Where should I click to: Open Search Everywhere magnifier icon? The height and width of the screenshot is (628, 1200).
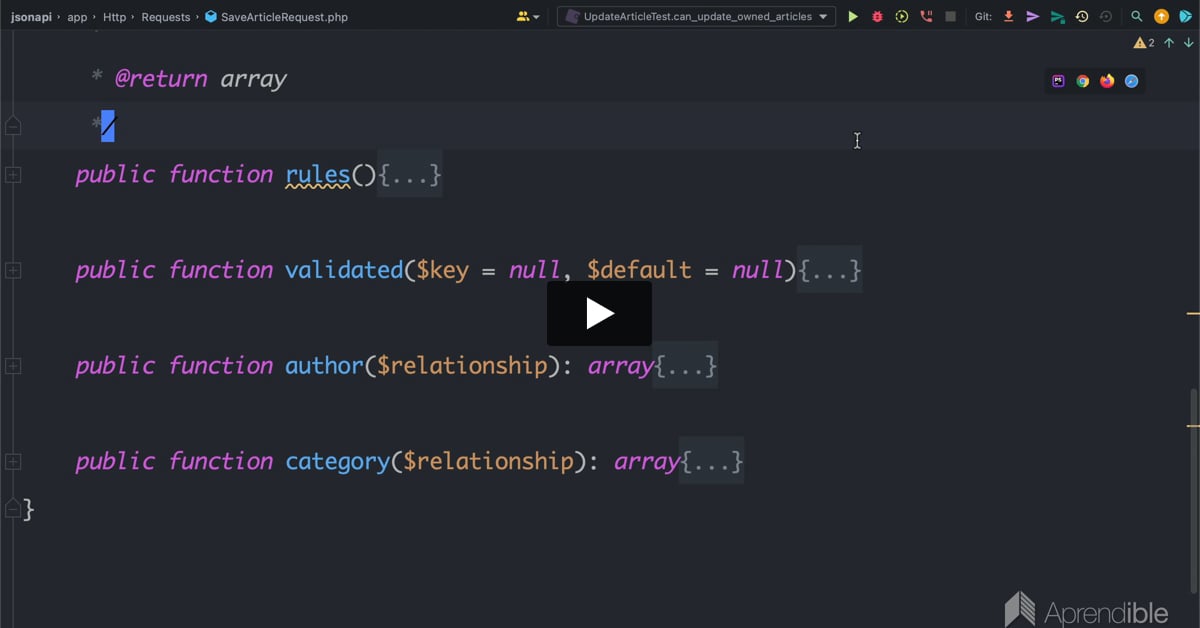coord(1137,17)
